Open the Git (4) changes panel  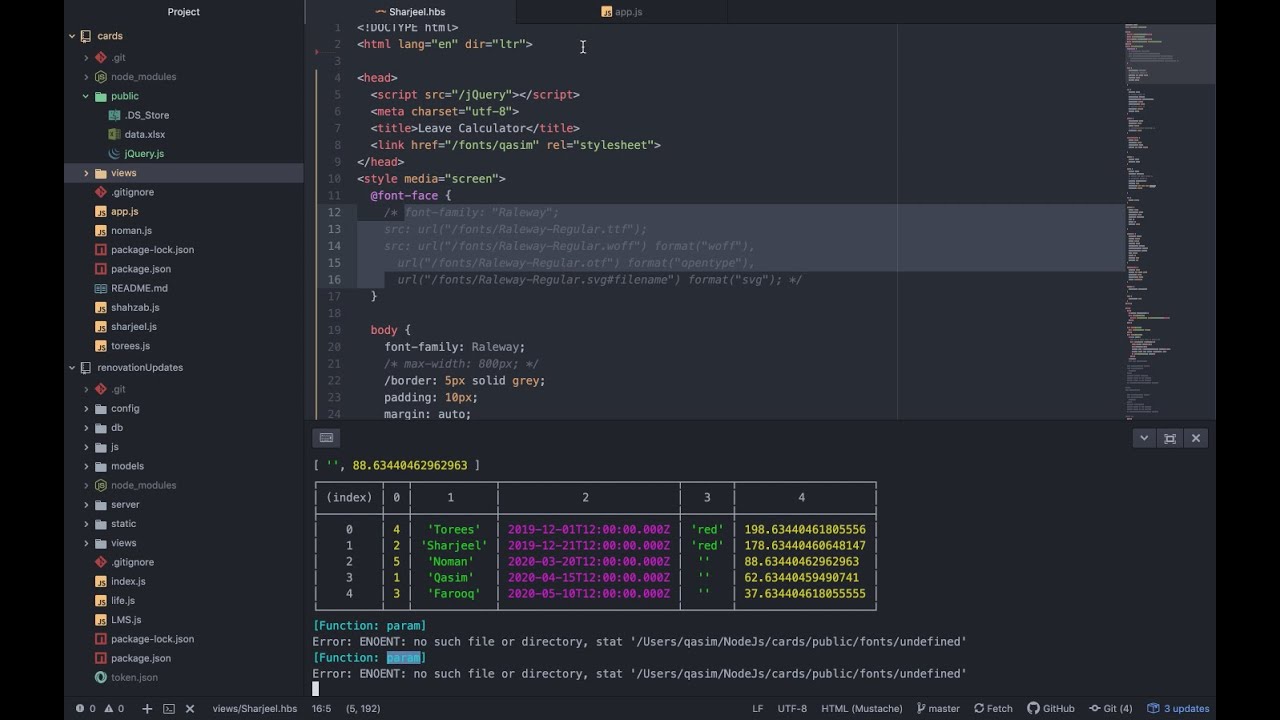point(1110,708)
